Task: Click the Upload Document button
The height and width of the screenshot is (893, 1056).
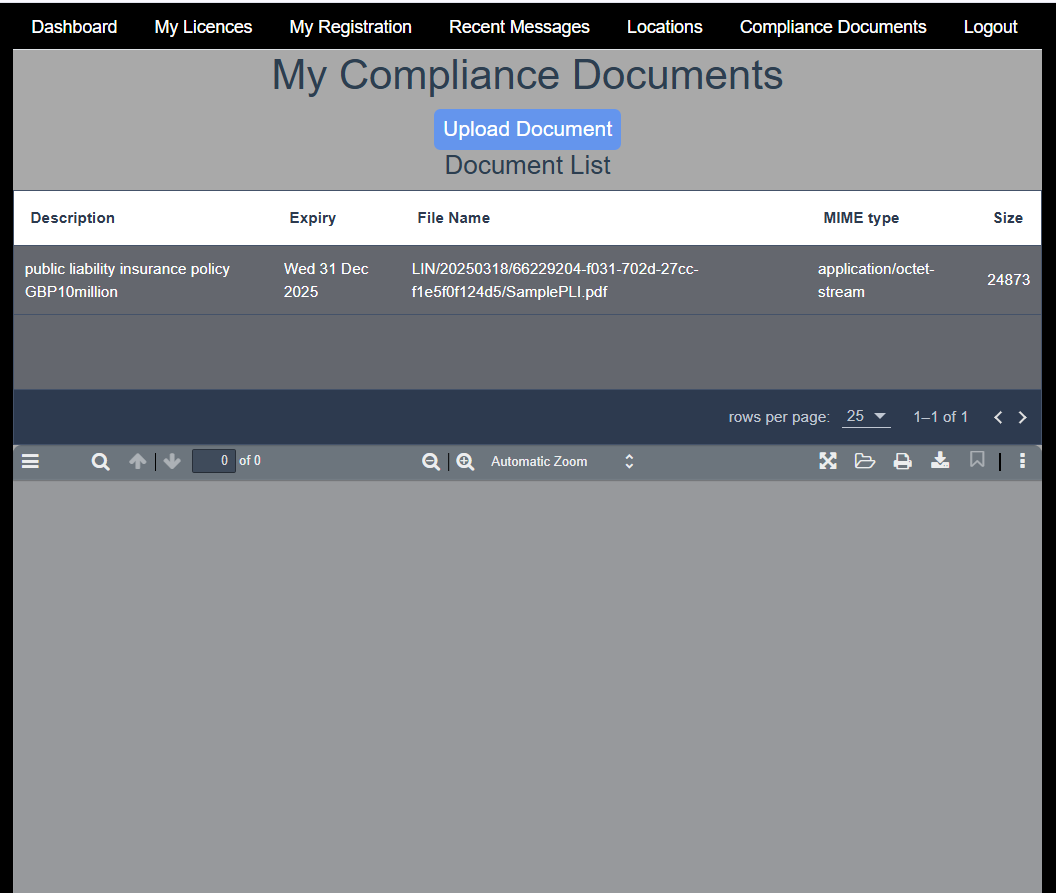Action: tap(527, 129)
